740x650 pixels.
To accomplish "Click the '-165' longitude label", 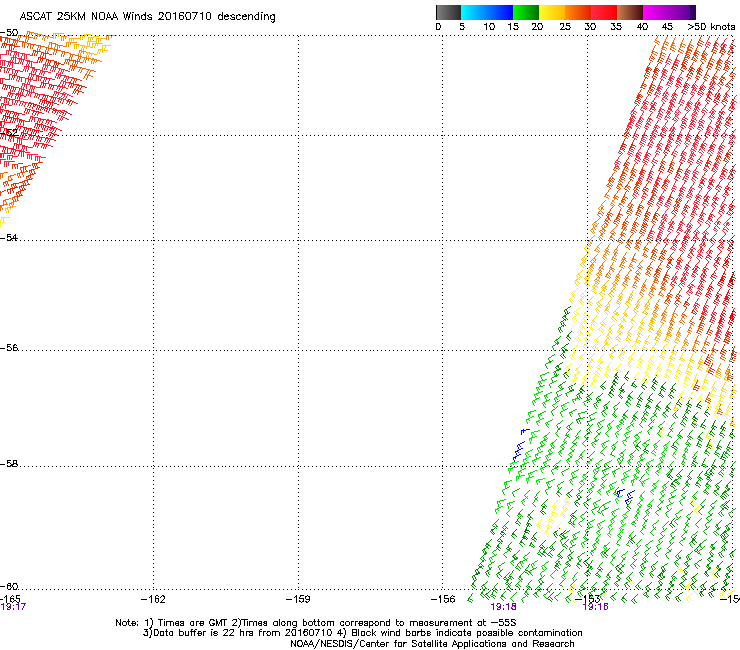I will 10,599.
